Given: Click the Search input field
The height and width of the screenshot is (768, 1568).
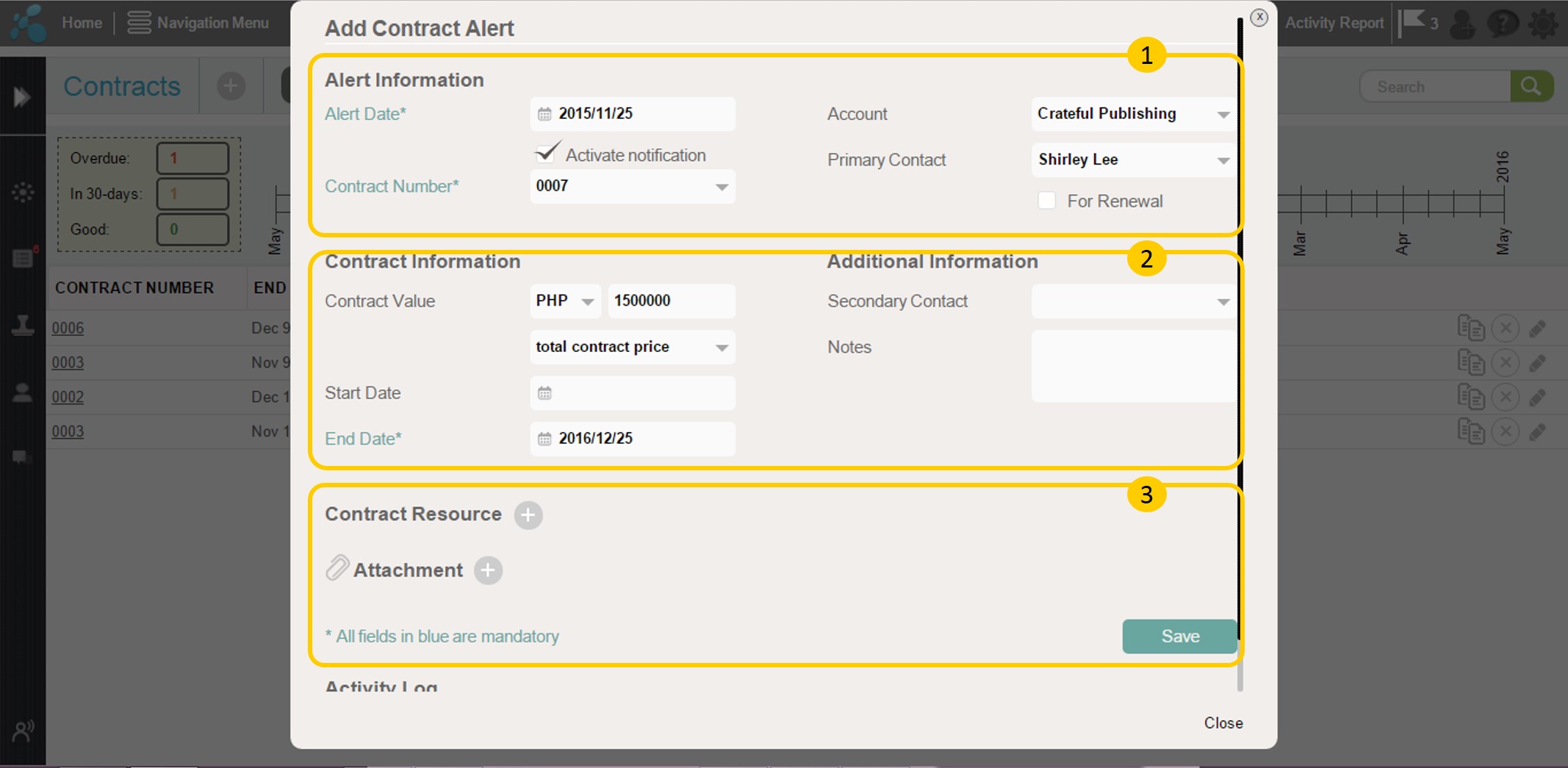Looking at the screenshot, I should tap(1436, 87).
